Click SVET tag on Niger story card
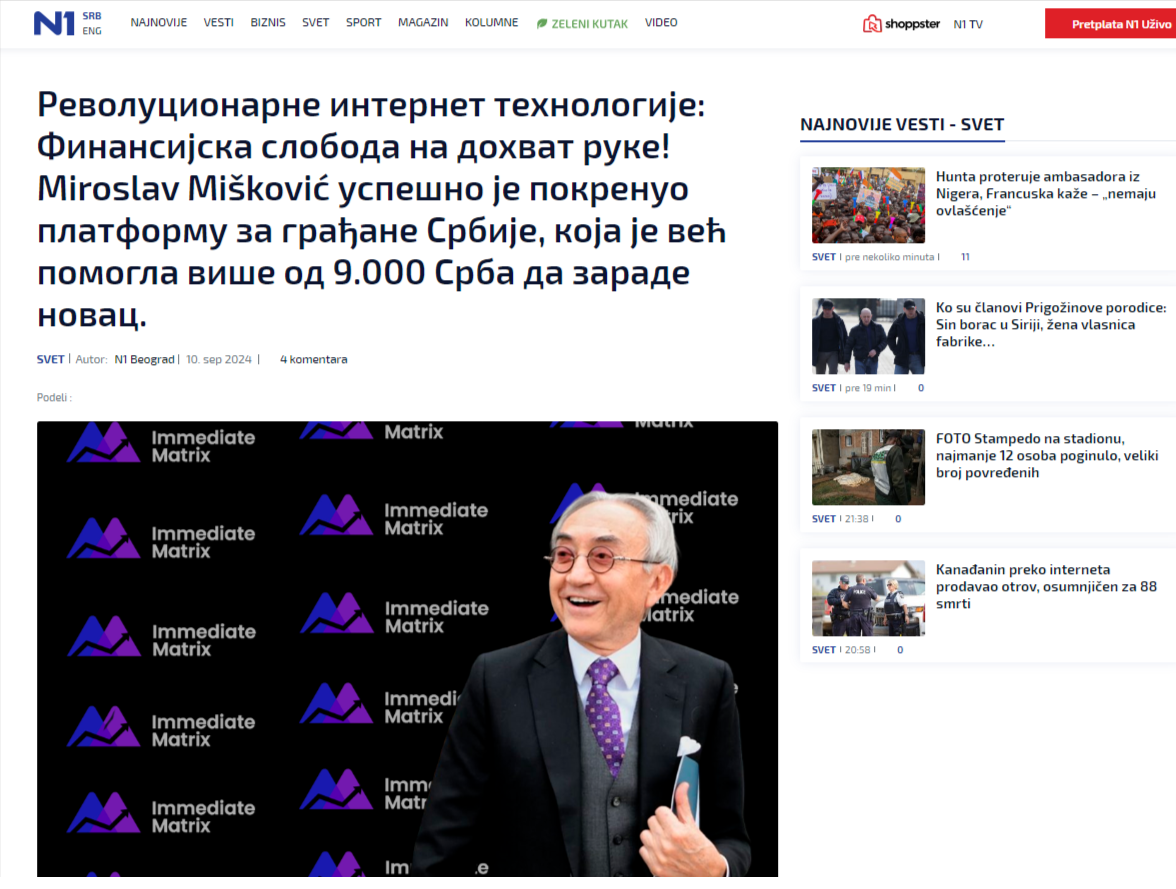Image resolution: width=1176 pixels, height=889 pixels. (824, 257)
